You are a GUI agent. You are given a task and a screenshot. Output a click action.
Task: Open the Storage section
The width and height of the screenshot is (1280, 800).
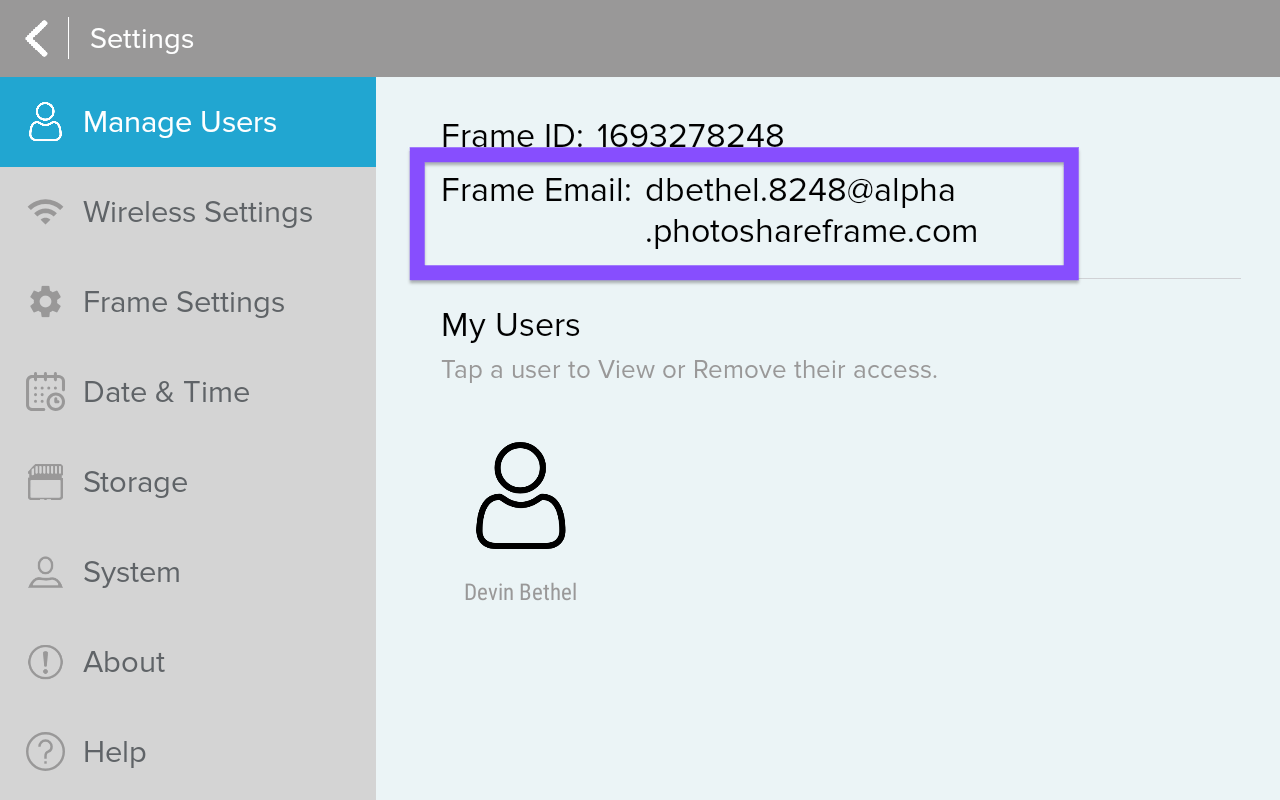135,482
